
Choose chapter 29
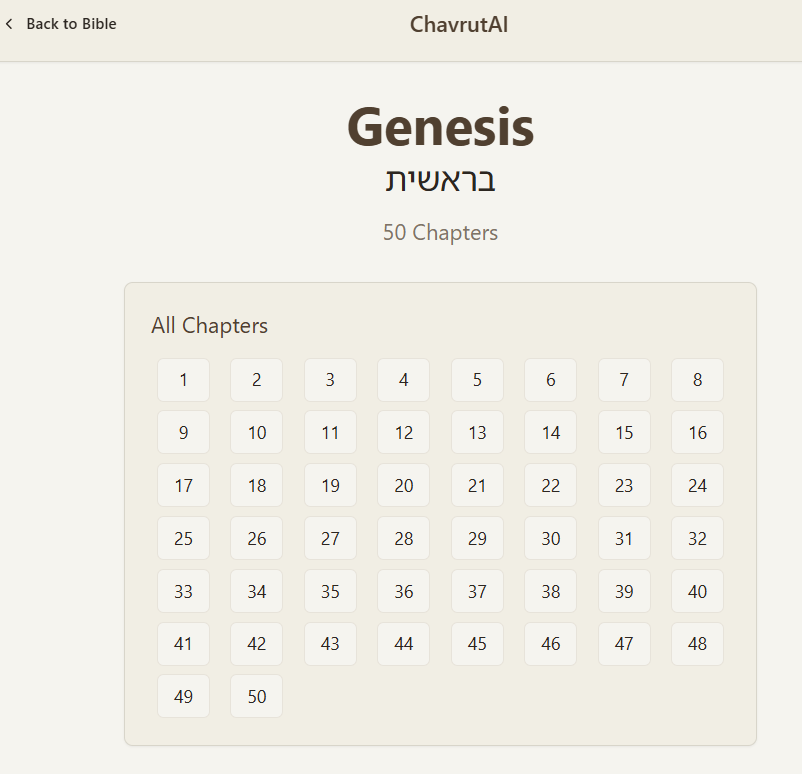477,538
